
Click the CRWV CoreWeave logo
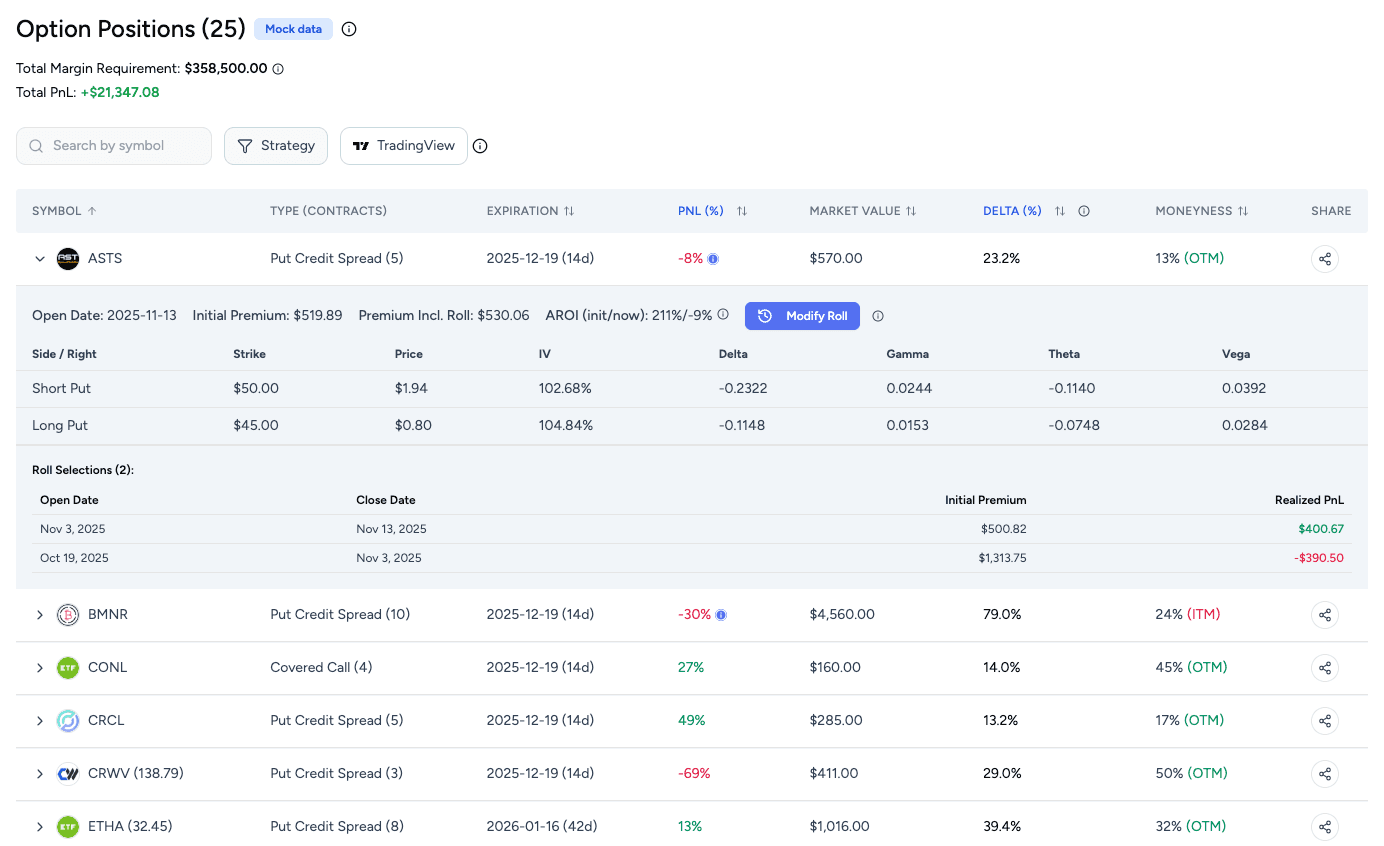point(67,773)
